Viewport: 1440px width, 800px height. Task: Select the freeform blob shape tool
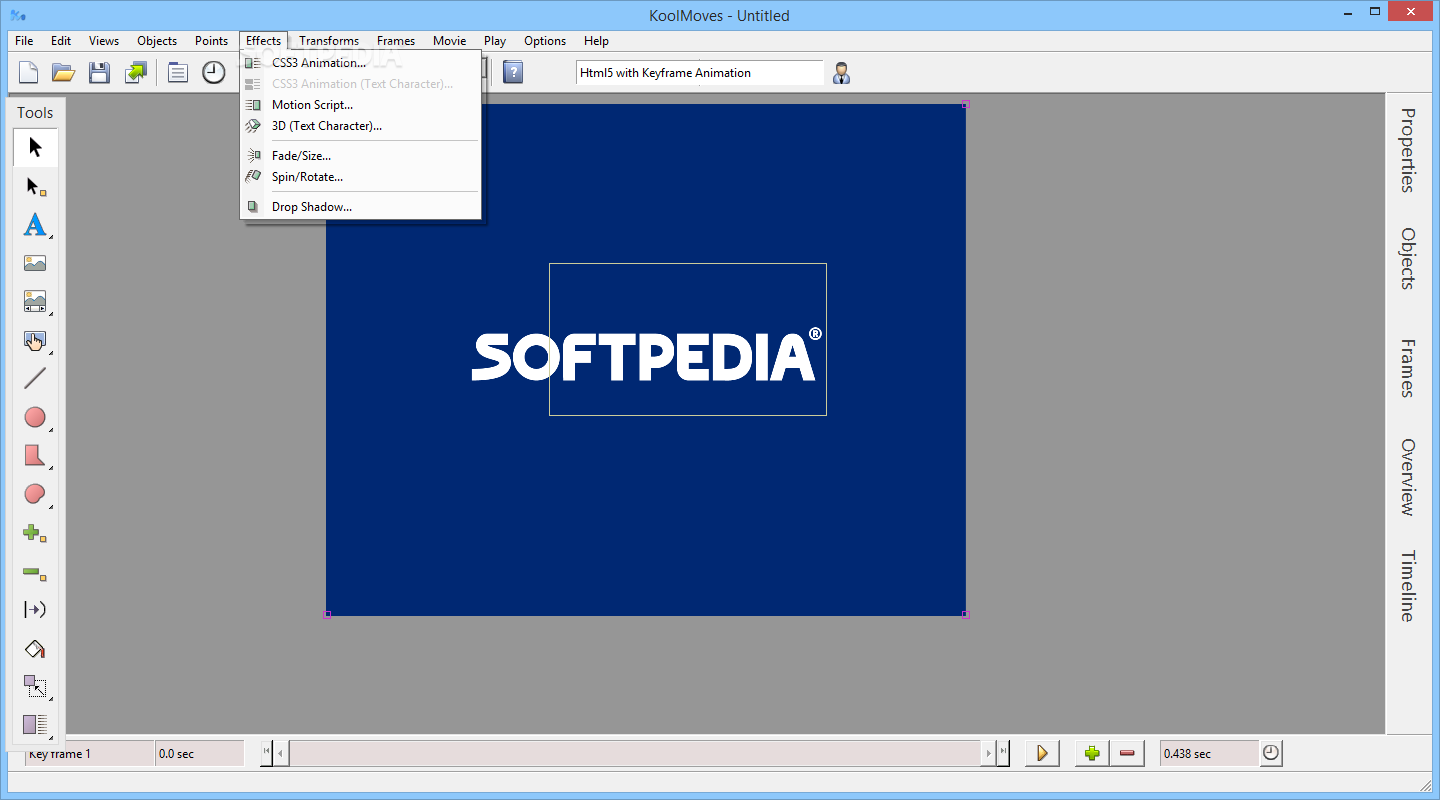pos(35,494)
